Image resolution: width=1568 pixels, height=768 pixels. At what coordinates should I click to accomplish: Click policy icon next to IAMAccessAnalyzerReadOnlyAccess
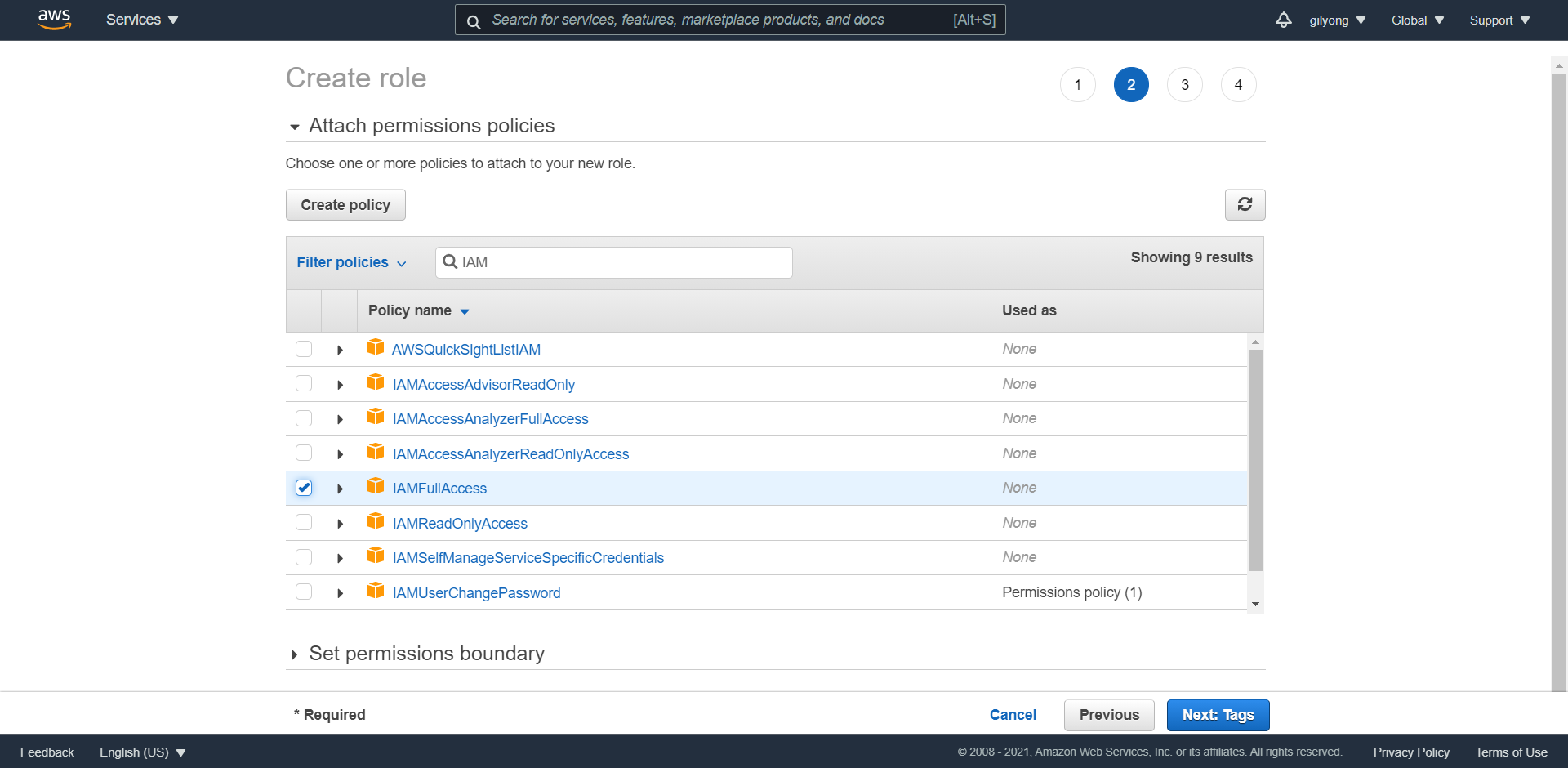click(x=376, y=452)
